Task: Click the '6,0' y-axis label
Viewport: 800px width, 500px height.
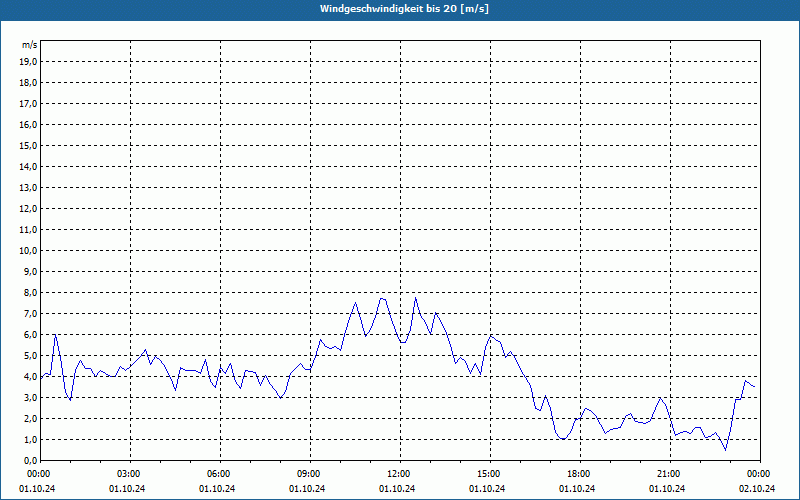Action: point(30,334)
